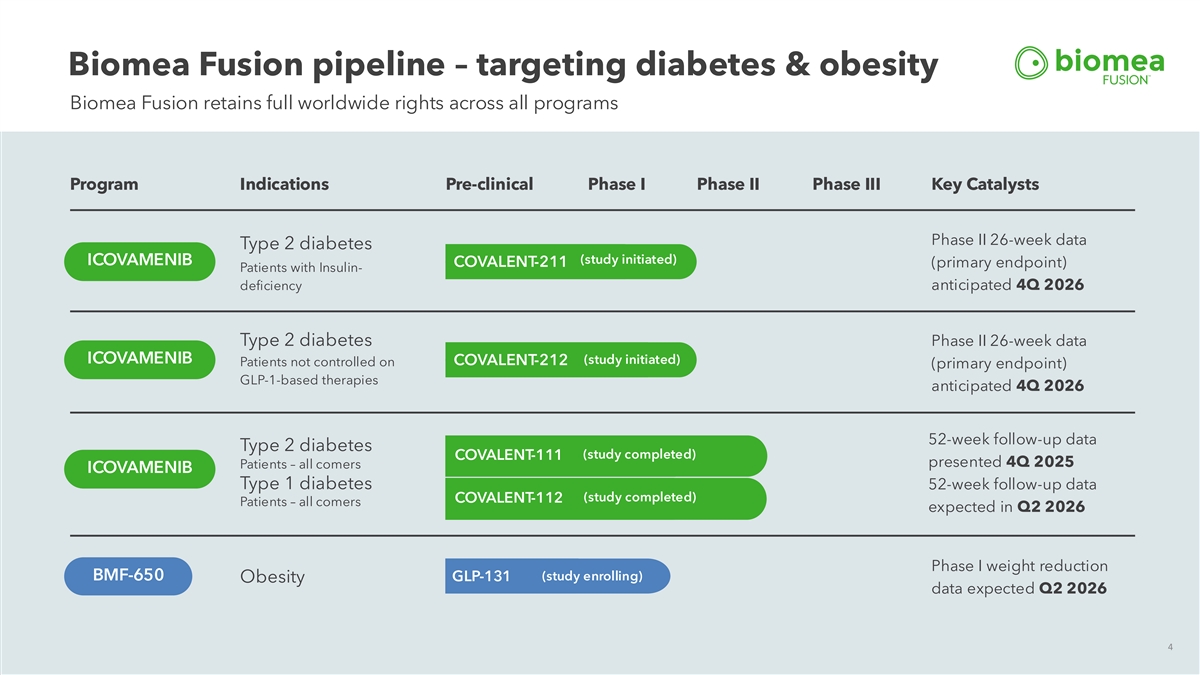The image size is (1200, 675).
Task: Click the COVALENT-211 study bar
Action: (x=570, y=261)
